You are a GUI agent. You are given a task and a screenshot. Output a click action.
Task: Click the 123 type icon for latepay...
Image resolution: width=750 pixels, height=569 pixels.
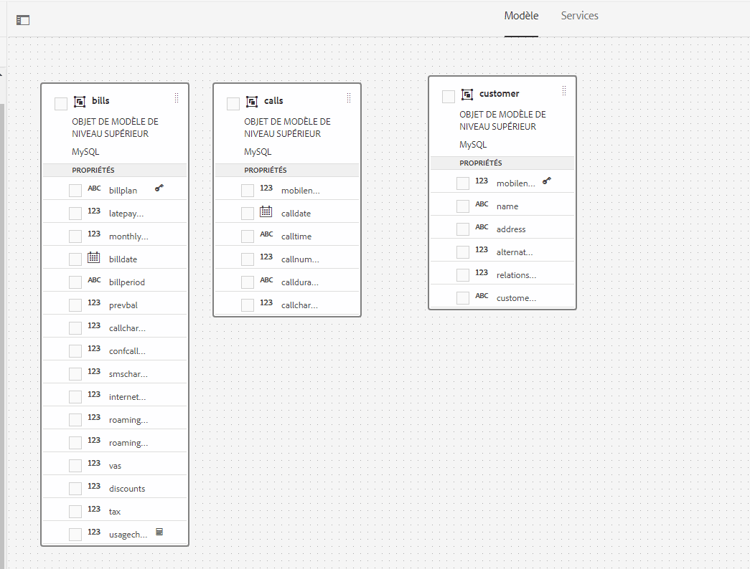pyautogui.click(x=94, y=211)
